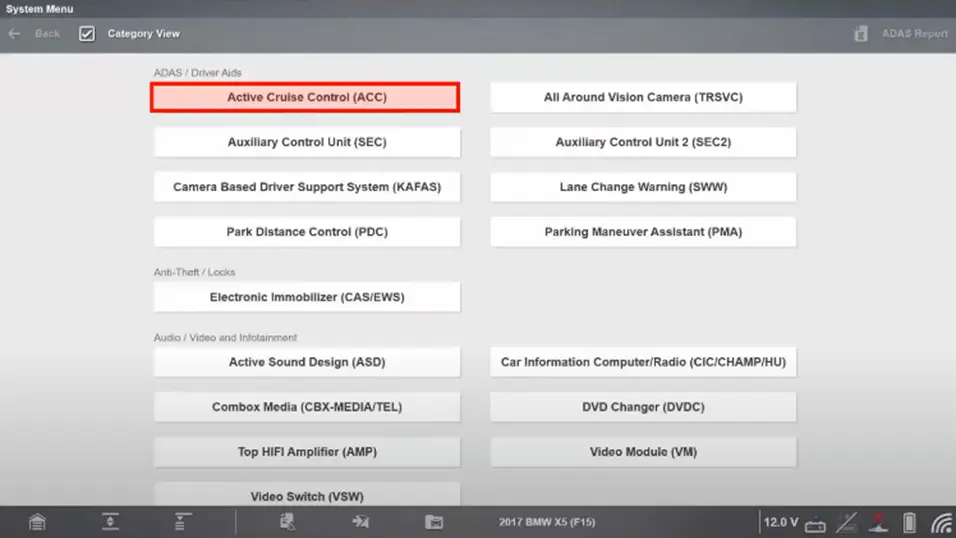Image resolution: width=956 pixels, height=538 pixels.
Task: Click the 12.0 V vehicle voltage indicator
Action: (781, 522)
